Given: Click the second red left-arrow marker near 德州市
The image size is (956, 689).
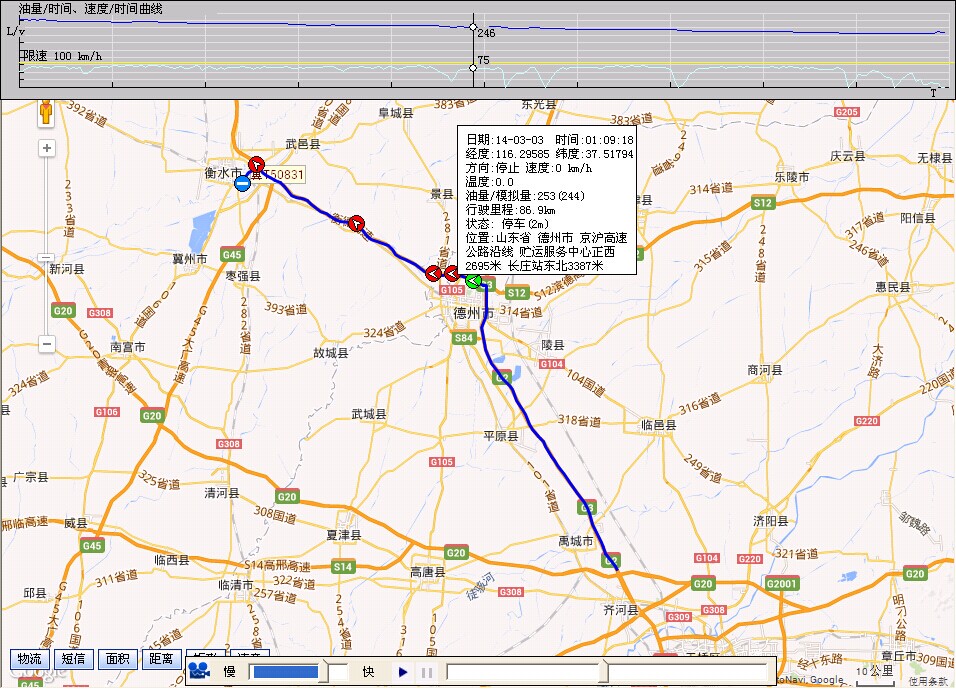Looking at the screenshot, I should (453, 271).
